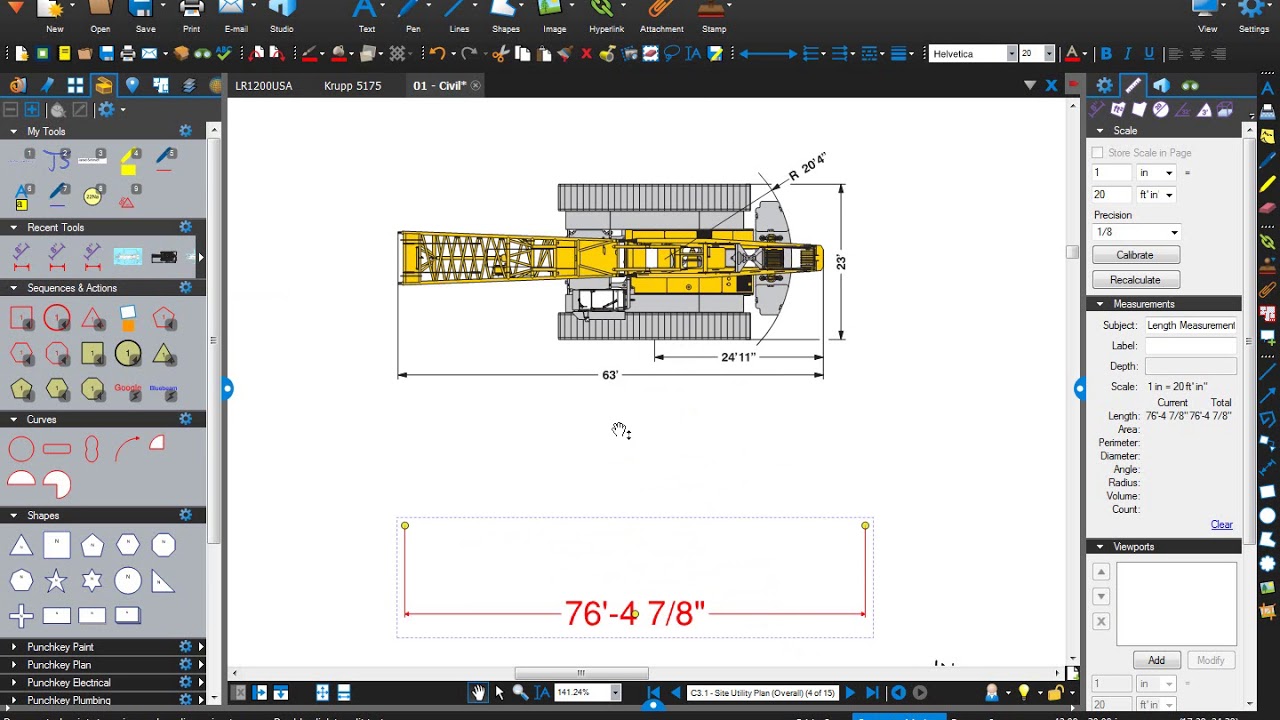Open the Thumbnails panel tab
The image size is (1280, 720).
point(75,85)
